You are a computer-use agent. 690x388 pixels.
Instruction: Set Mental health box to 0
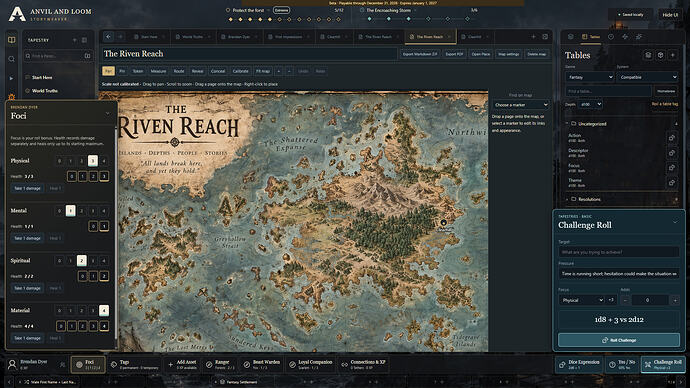click(93, 226)
